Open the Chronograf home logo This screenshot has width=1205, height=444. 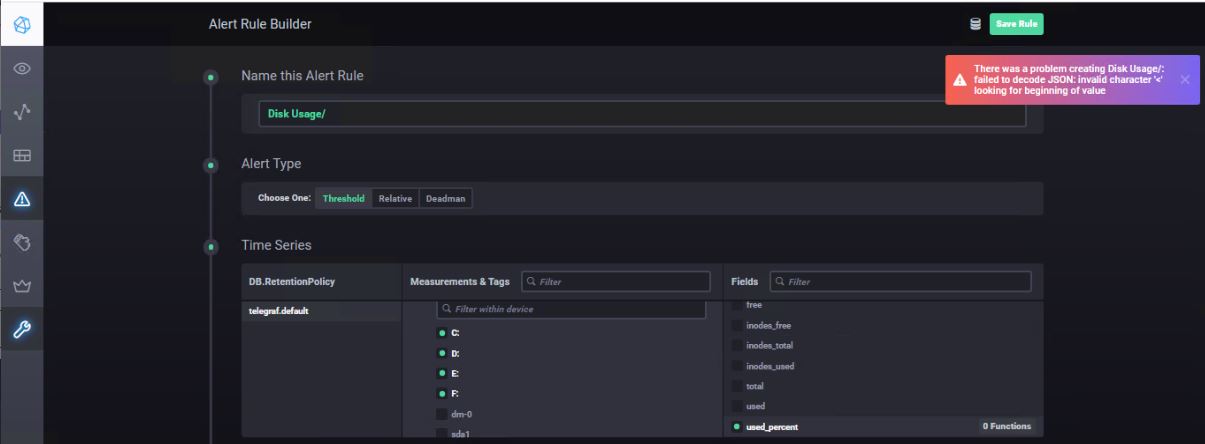[22, 23]
